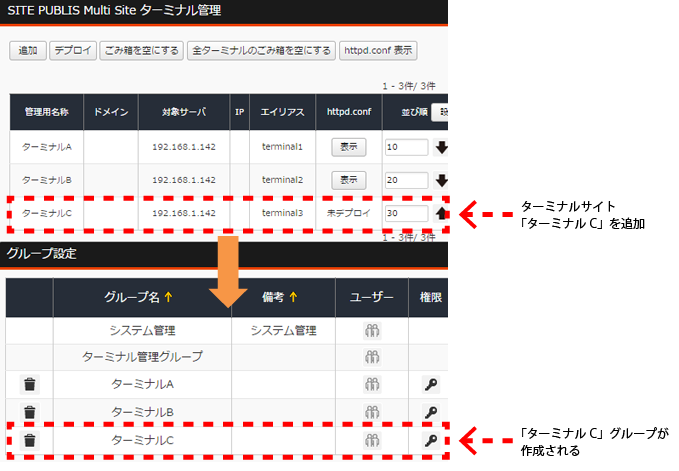The height and width of the screenshot is (471, 679).
Task: Open users icon for ターミナルA group
Action: [x=372, y=384]
